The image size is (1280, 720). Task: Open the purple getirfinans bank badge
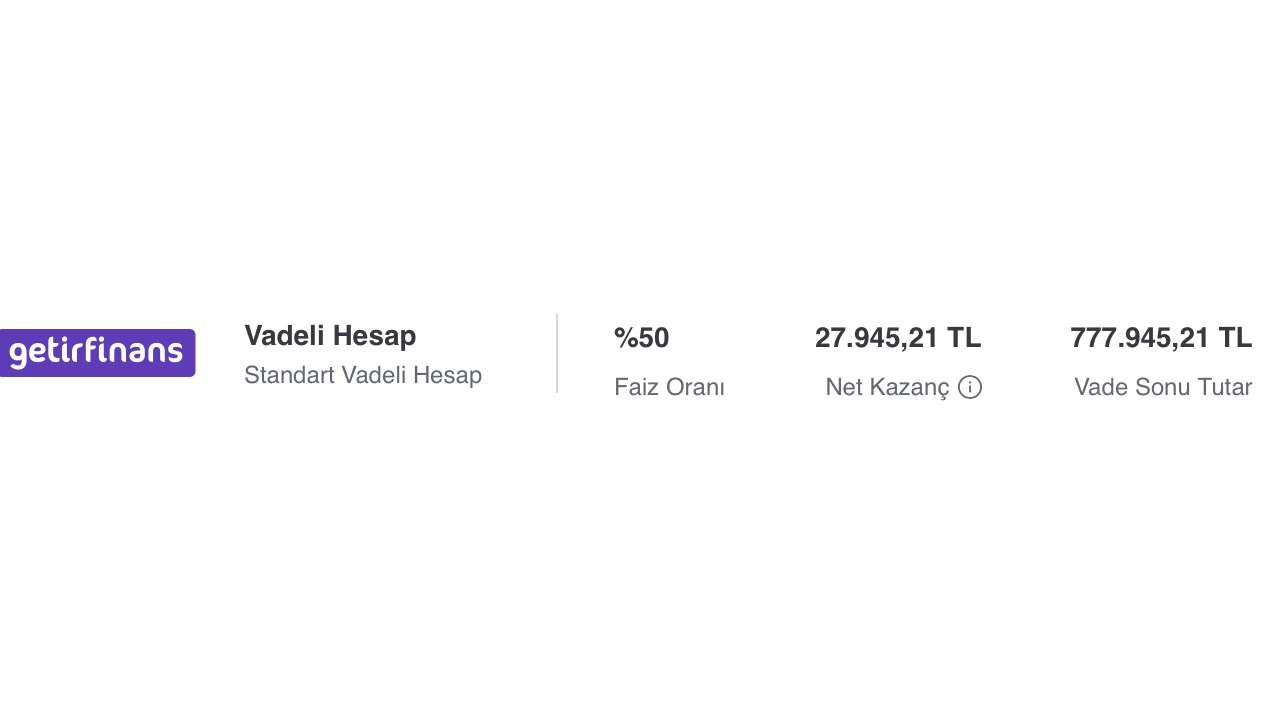(97, 353)
